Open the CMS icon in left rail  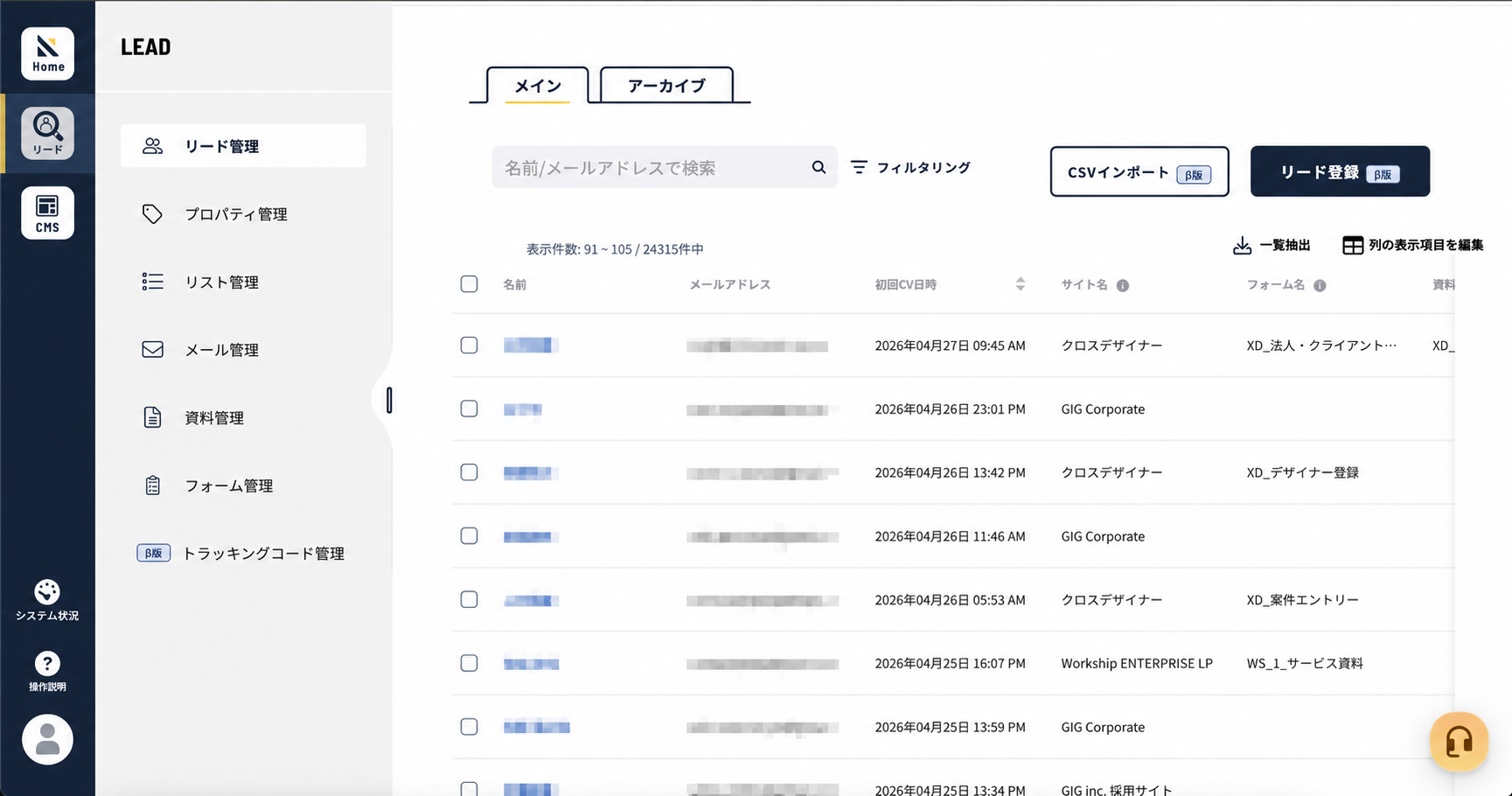tap(47, 213)
